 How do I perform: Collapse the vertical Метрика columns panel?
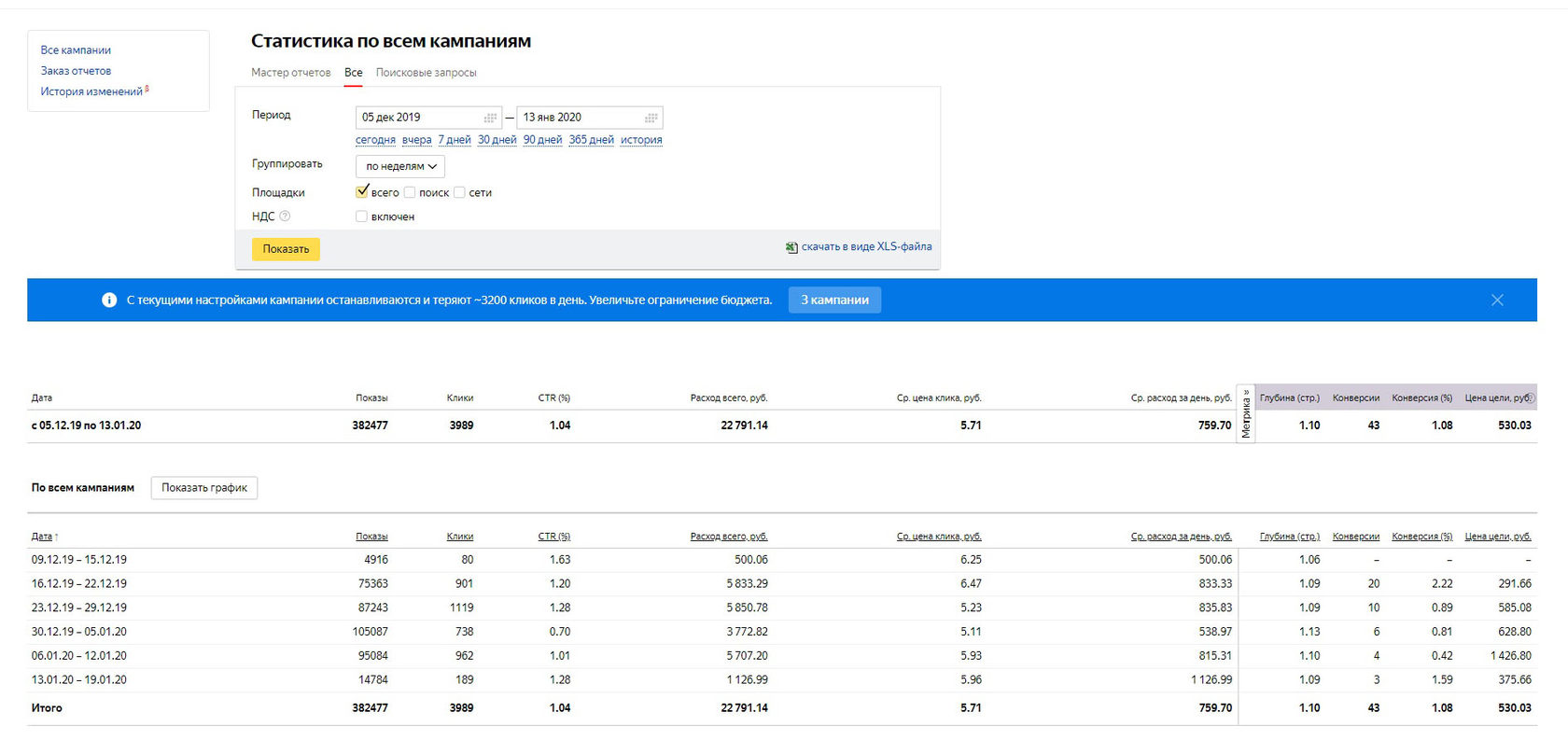pyautogui.click(x=1245, y=413)
